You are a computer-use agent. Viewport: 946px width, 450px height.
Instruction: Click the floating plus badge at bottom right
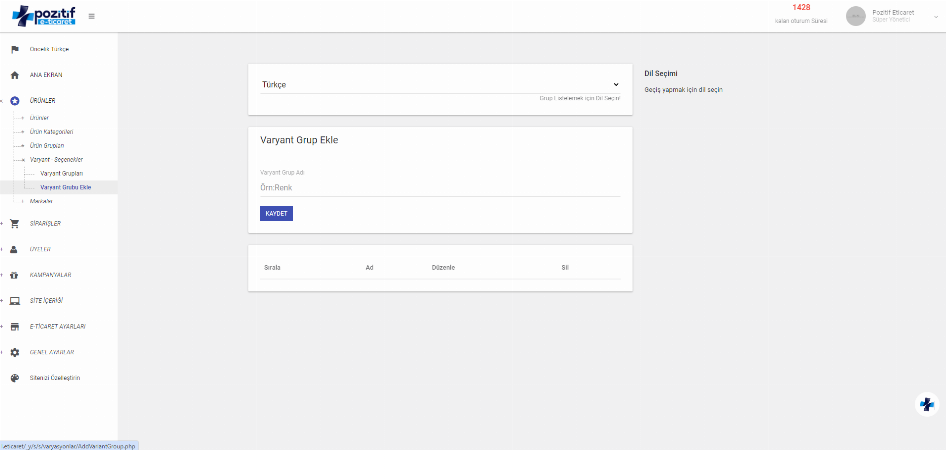tap(927, 404)
